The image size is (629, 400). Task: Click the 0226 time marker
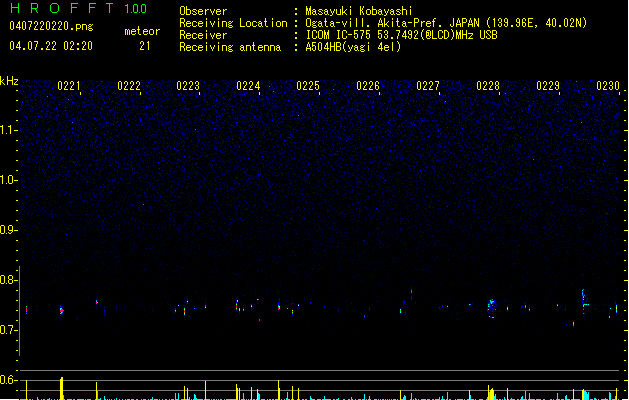(368, 86)
